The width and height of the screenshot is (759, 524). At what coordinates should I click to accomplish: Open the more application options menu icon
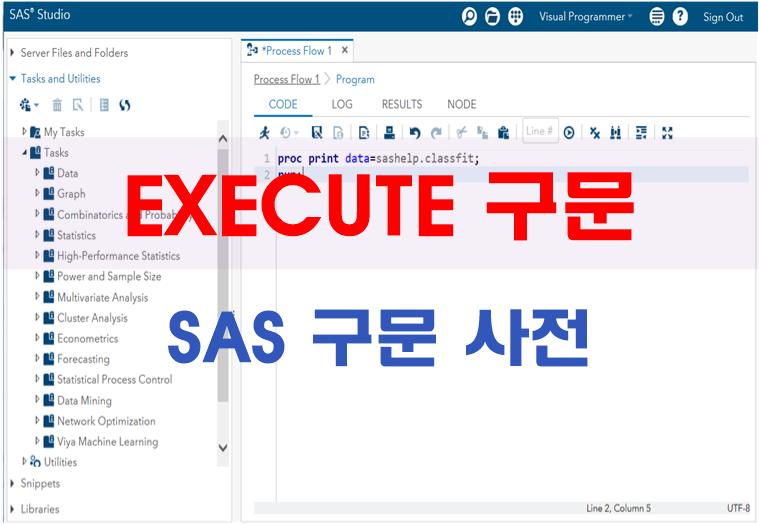(656, 17)
